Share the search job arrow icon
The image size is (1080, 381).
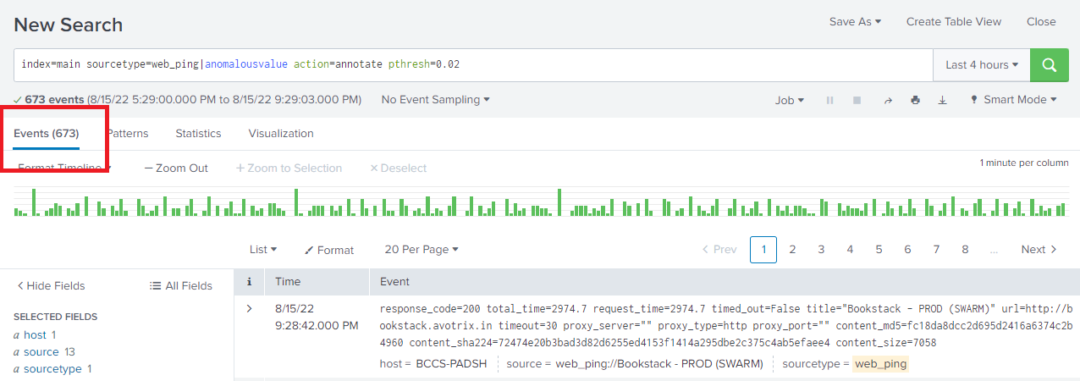click(x=888, y=100)
